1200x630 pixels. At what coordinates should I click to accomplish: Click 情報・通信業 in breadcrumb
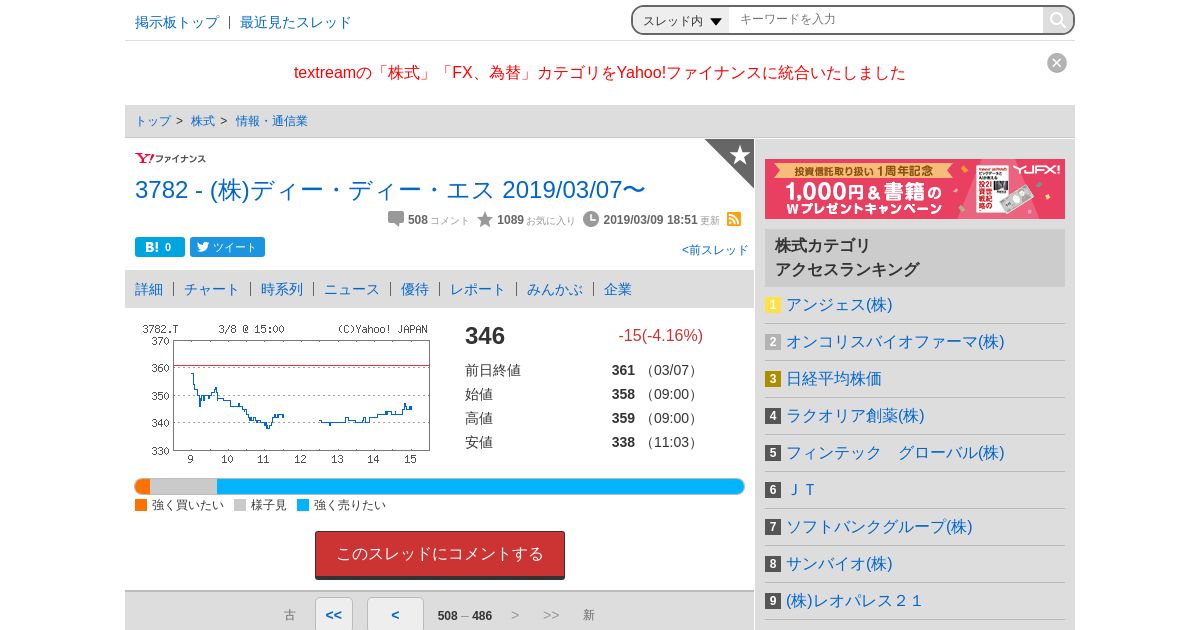(x=272, y=121)
